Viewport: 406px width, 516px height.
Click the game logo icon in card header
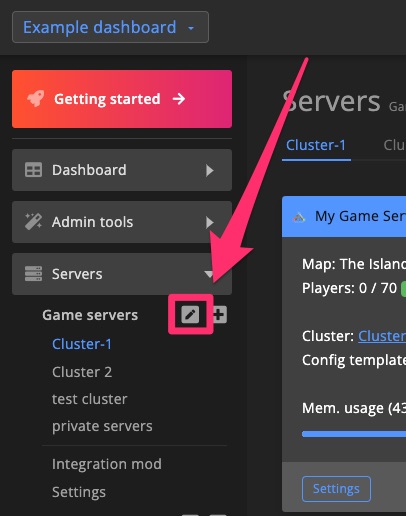[x=299, y=217]
